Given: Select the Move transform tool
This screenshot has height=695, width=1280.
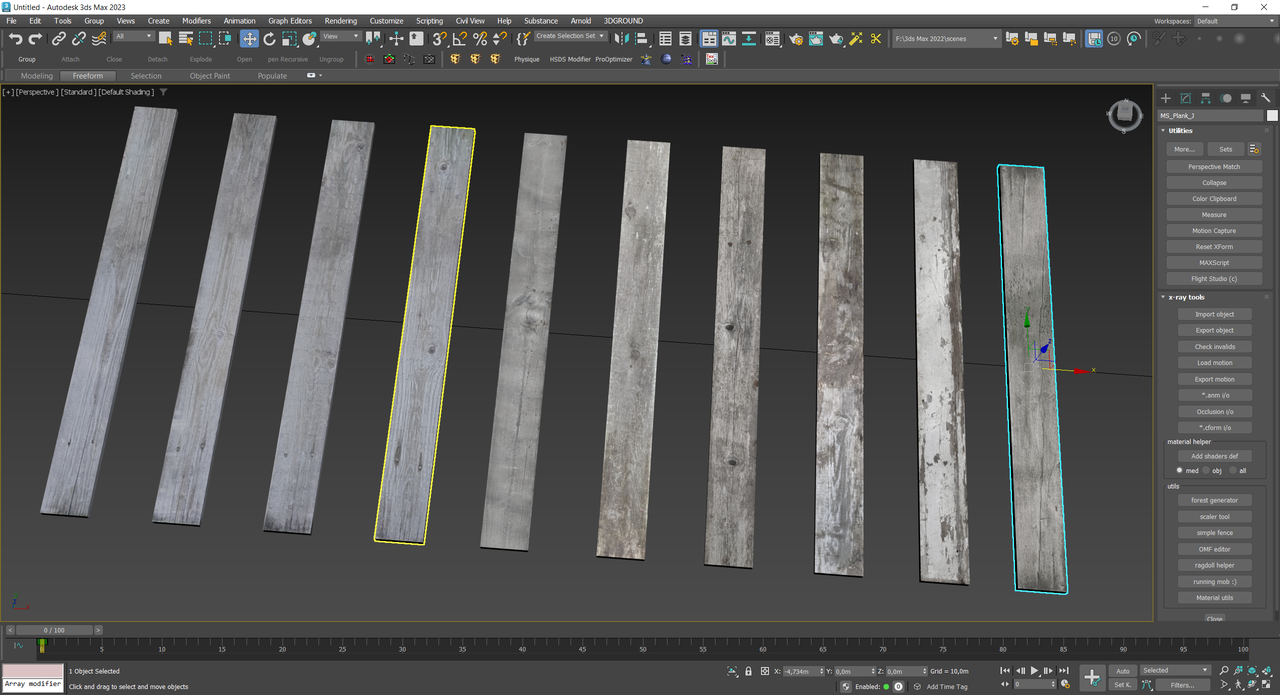Looking at the screenshot, I should [249, 38].
